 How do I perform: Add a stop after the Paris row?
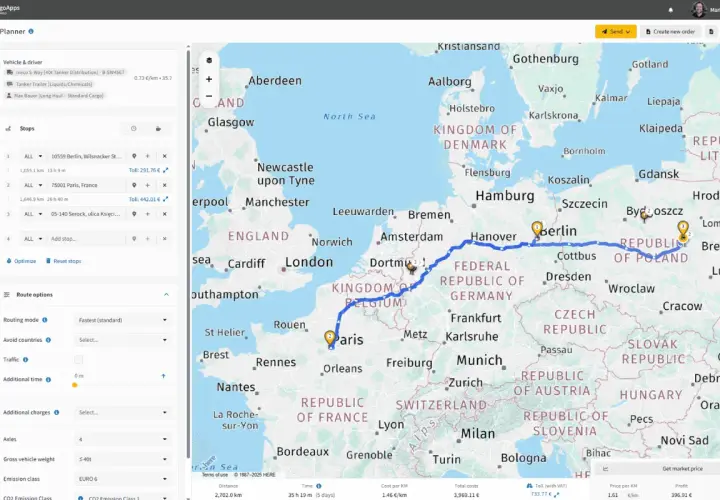147,185
